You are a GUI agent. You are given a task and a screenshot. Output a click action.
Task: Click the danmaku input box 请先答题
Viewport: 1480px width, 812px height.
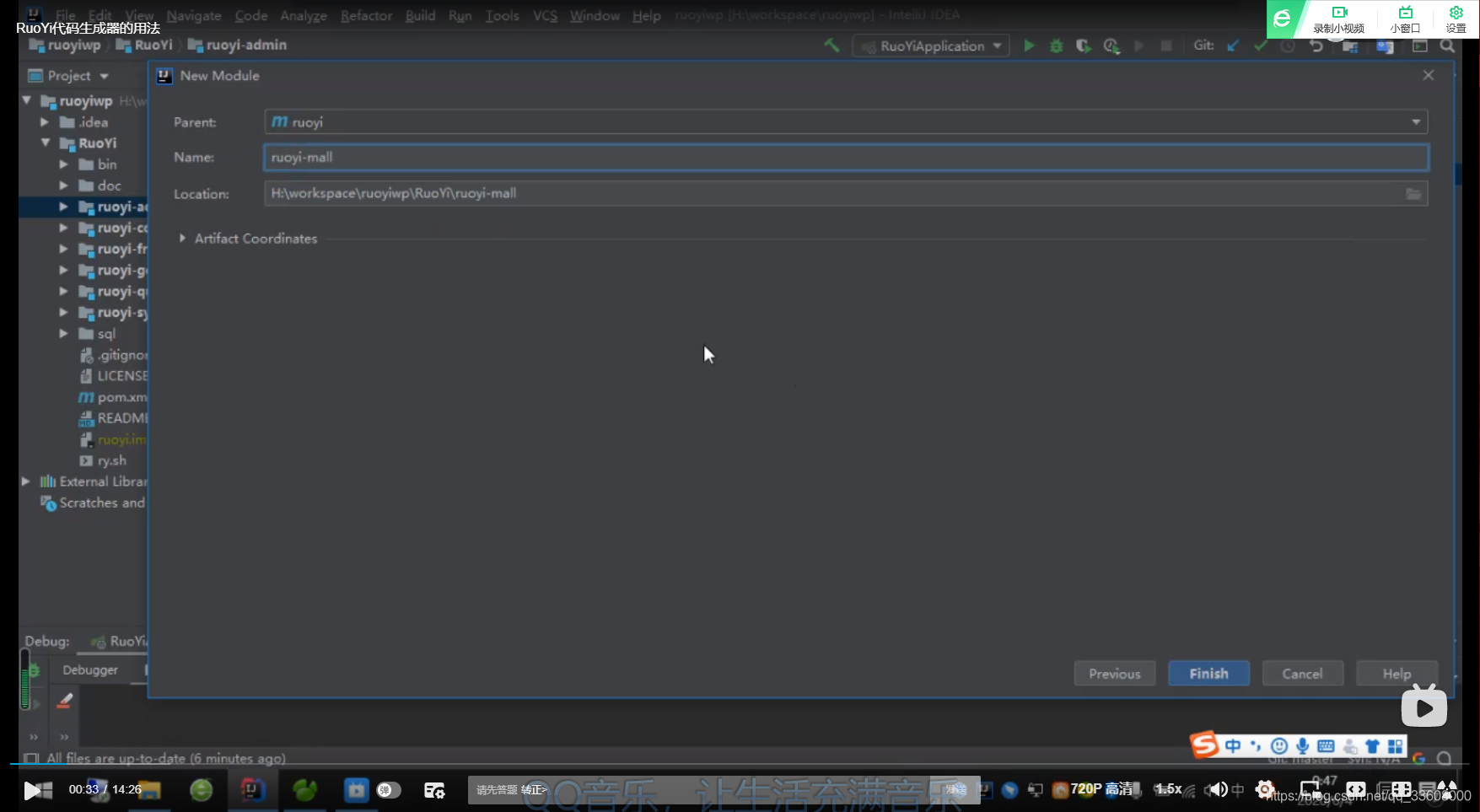[x=701, y=790]
